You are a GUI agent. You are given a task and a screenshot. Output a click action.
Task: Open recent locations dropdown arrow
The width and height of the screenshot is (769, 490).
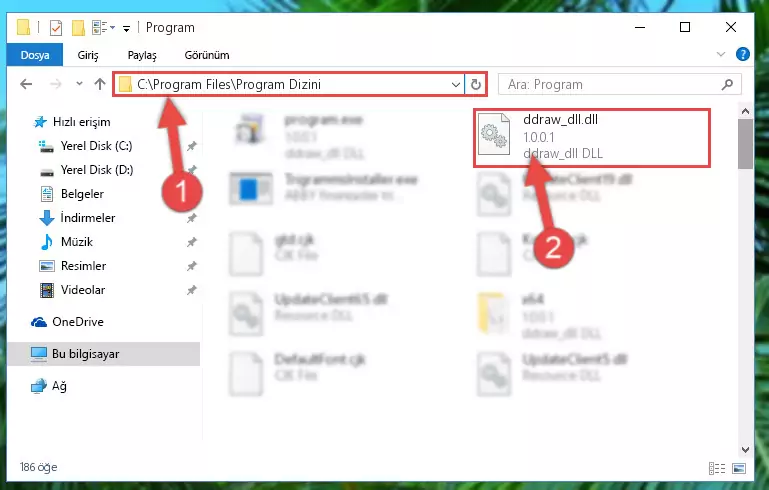point(79,84)
